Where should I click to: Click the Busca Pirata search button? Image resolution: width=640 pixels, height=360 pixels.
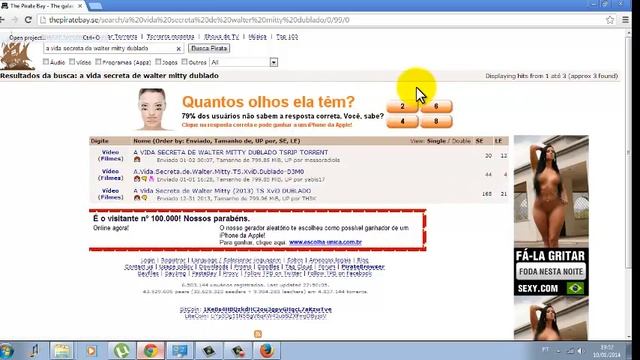(x=209, y=48)
